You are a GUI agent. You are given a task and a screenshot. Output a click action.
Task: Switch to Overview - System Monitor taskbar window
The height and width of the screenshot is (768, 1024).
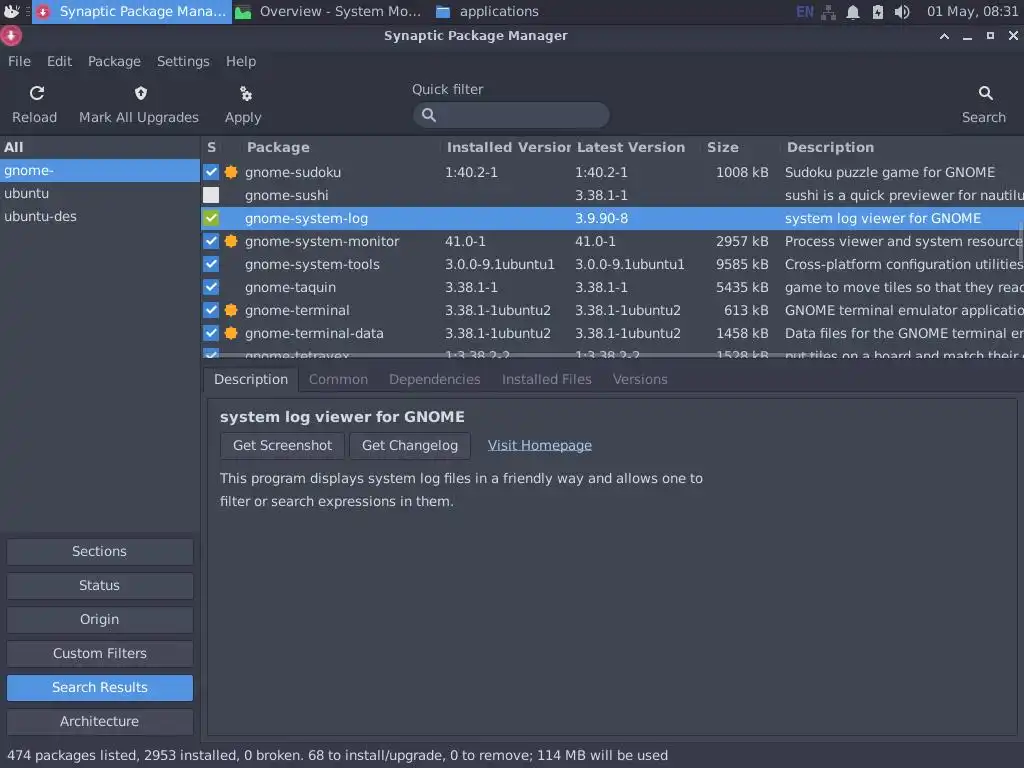tap(328, 12)
